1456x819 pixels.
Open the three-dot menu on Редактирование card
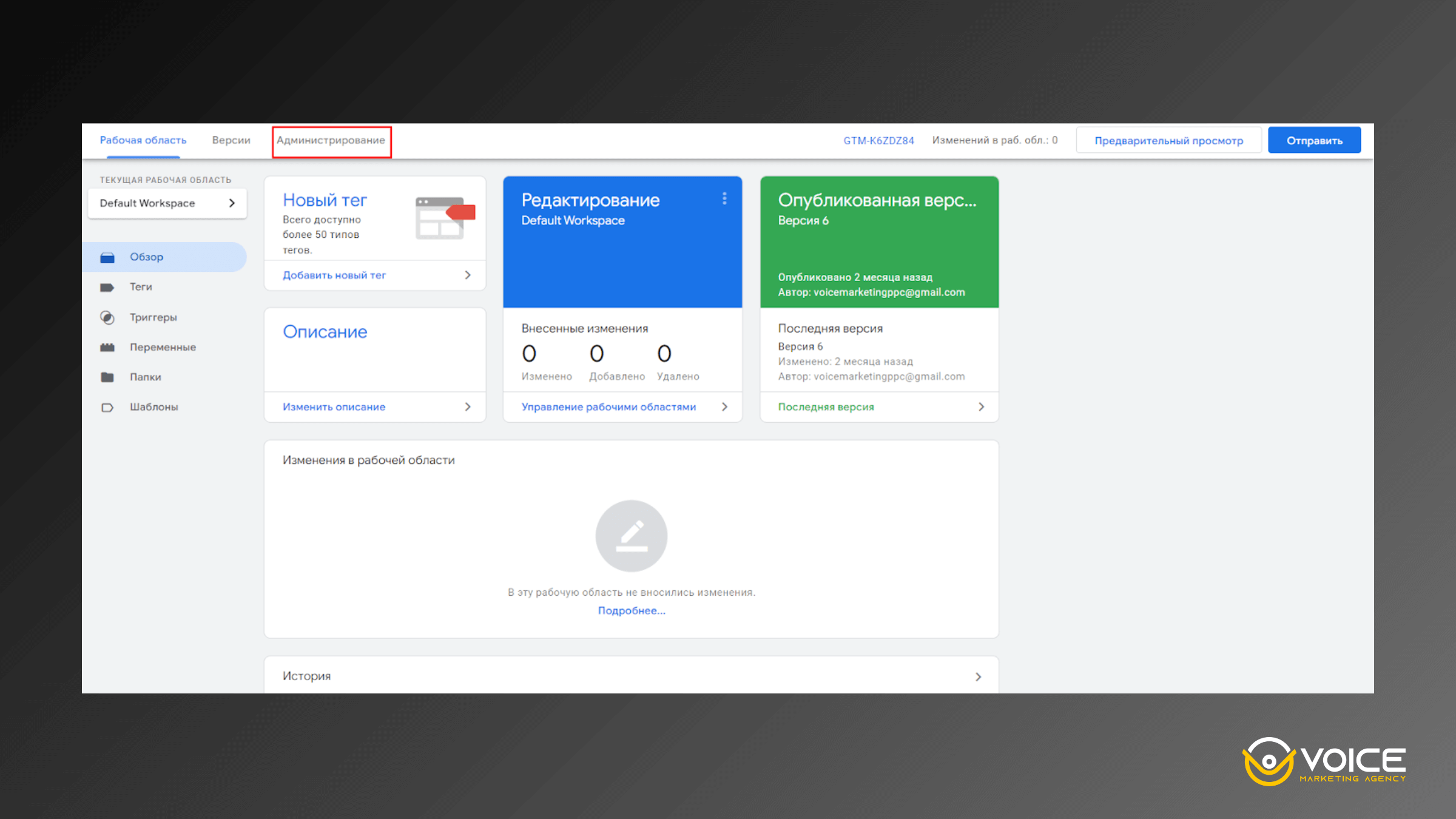pyautogui.click(x=724, y=198)
